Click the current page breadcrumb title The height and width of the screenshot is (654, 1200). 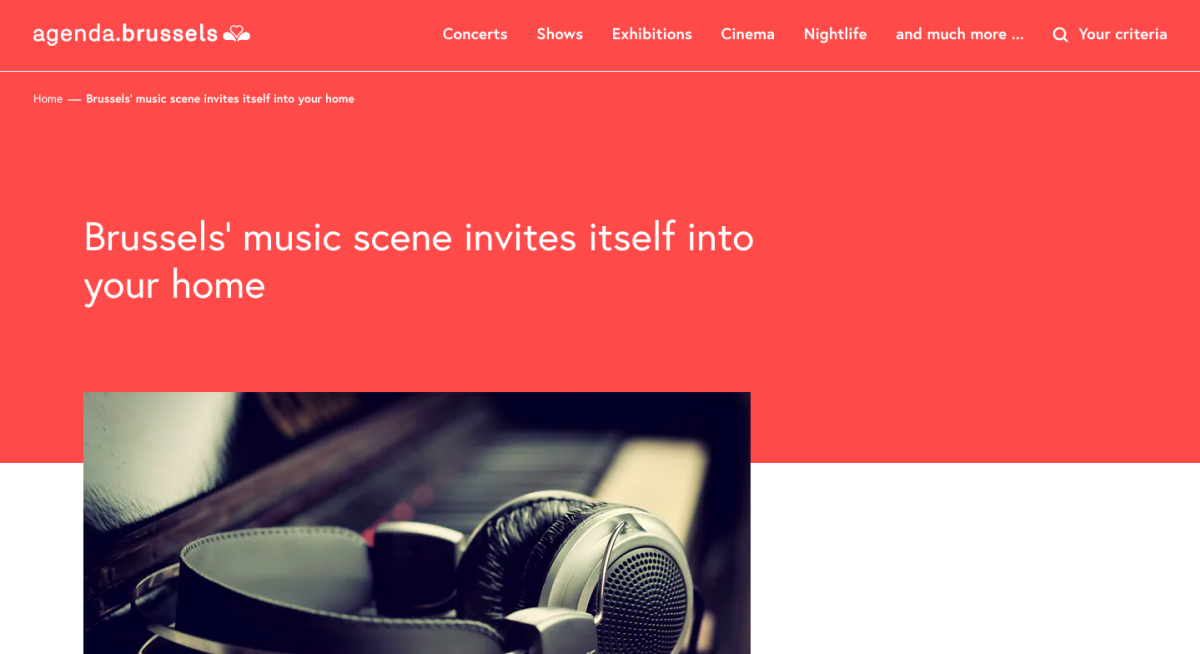pos(220,99)
